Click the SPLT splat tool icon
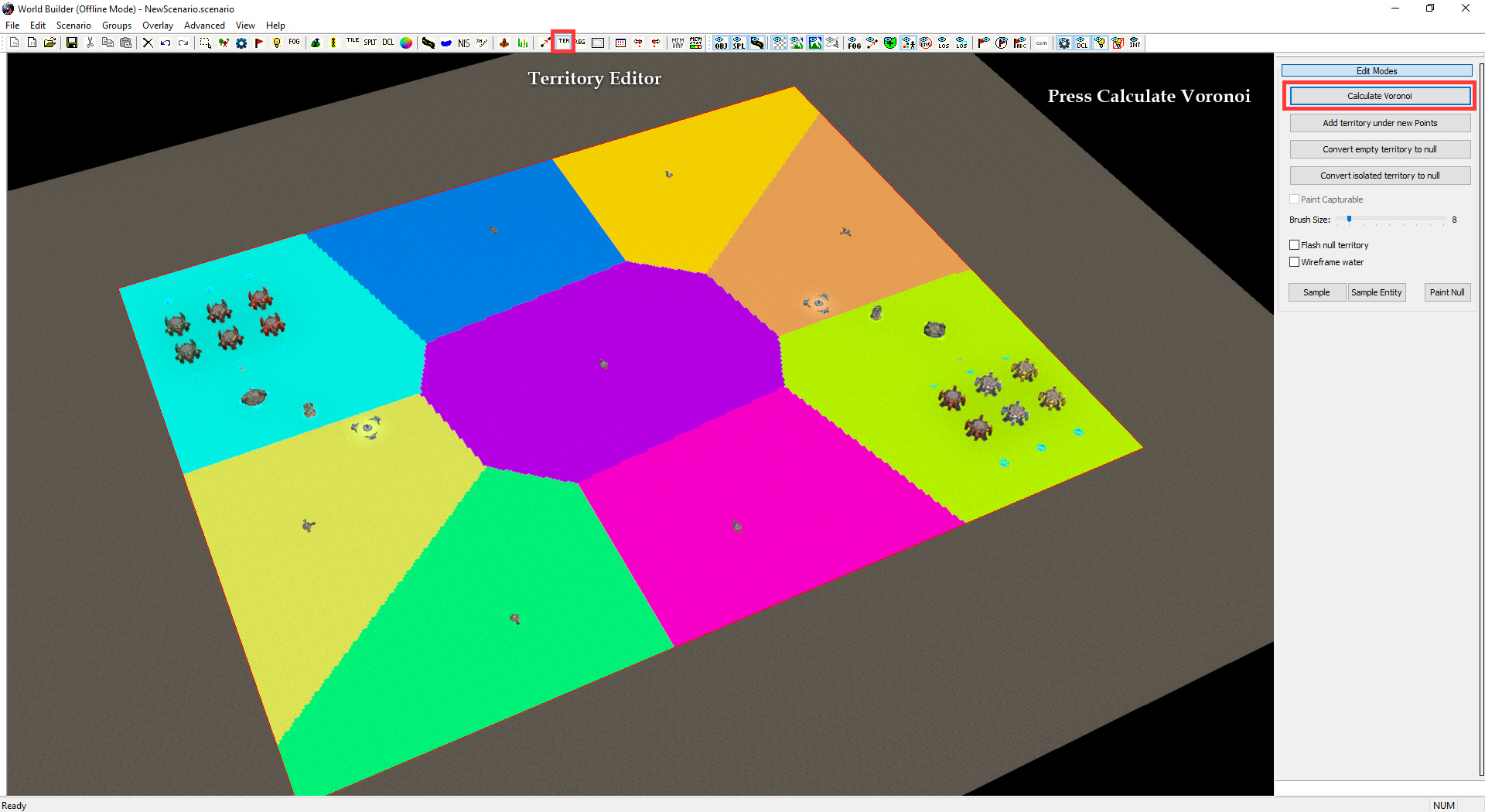The image size is (1485, 812). tap(370, 43)
